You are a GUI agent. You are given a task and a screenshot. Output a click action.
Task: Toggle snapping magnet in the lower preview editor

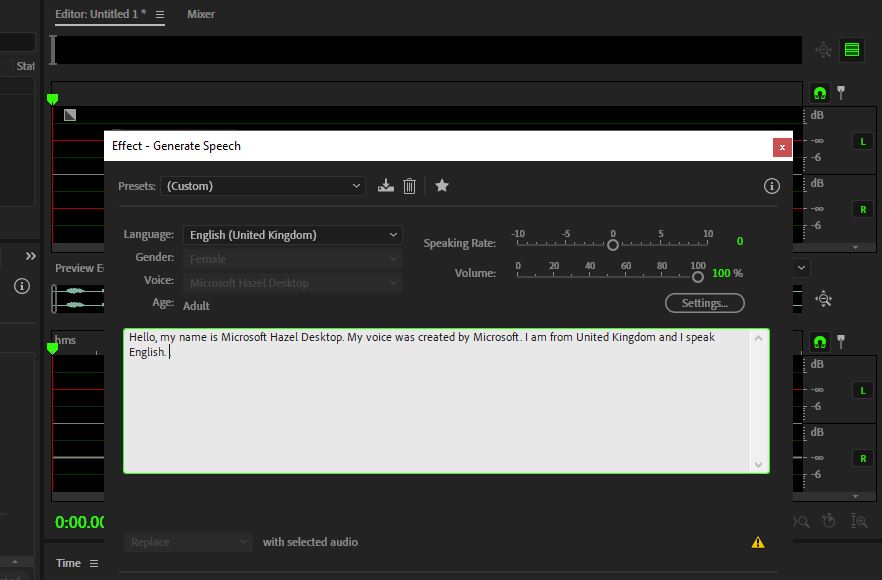point(820,342)
